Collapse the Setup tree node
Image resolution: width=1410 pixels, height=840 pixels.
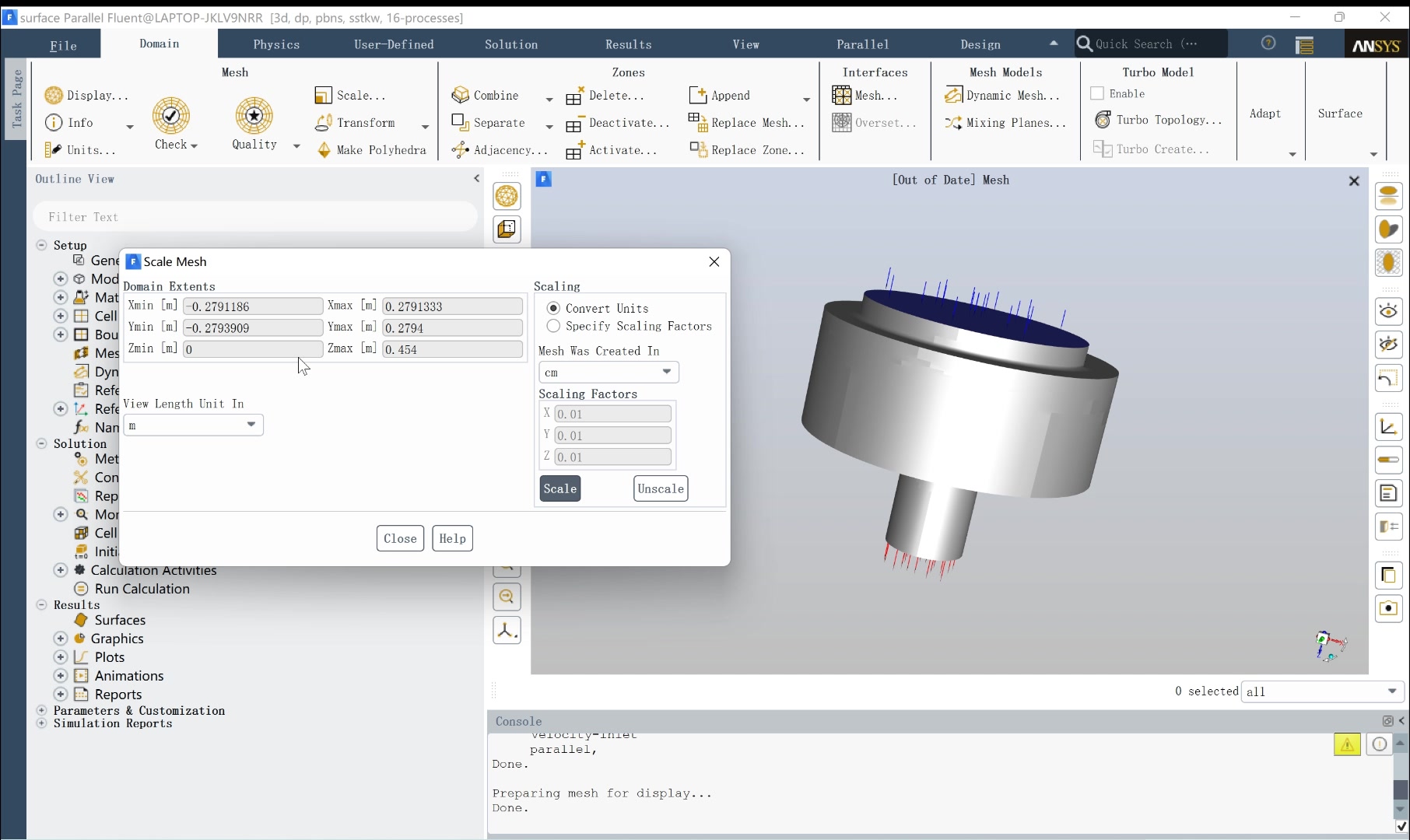click(x=41, y=245)
